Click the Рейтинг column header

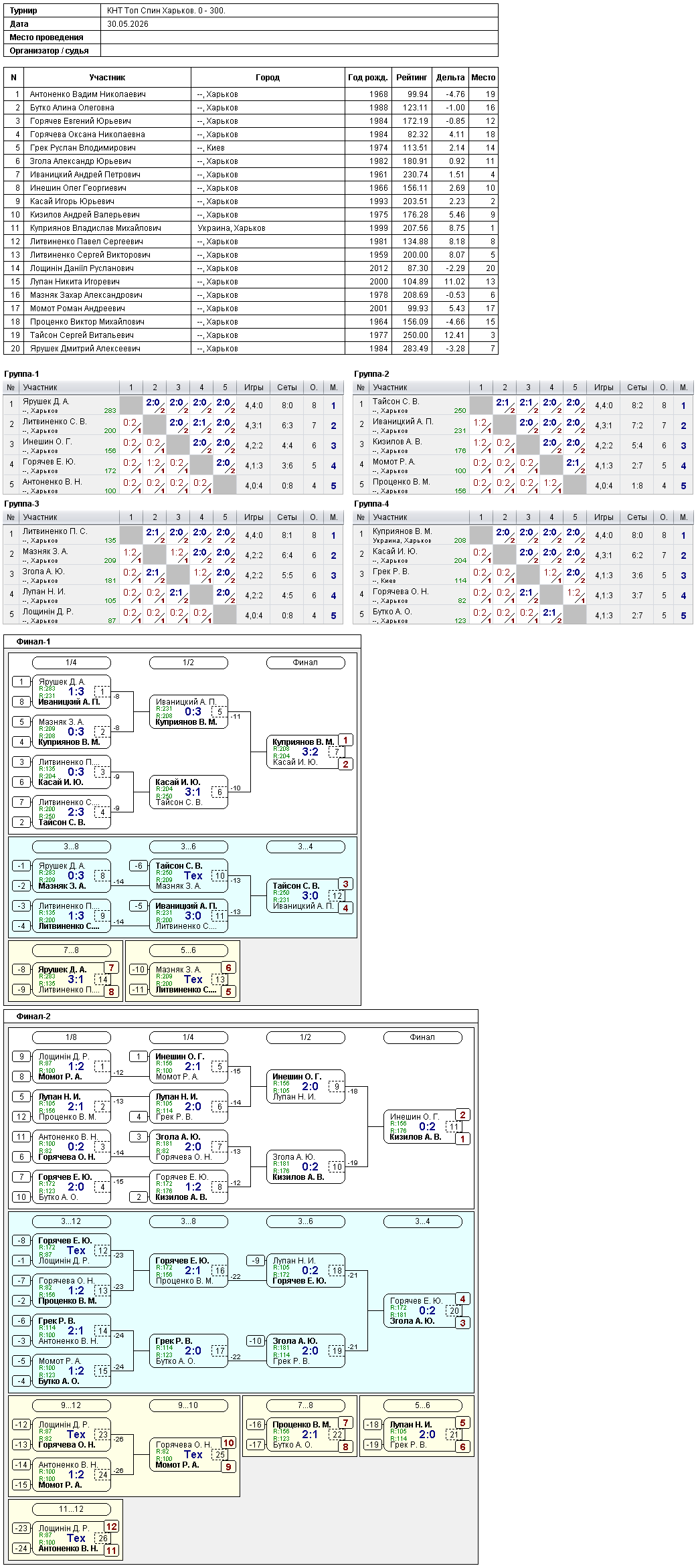point(412,78)
